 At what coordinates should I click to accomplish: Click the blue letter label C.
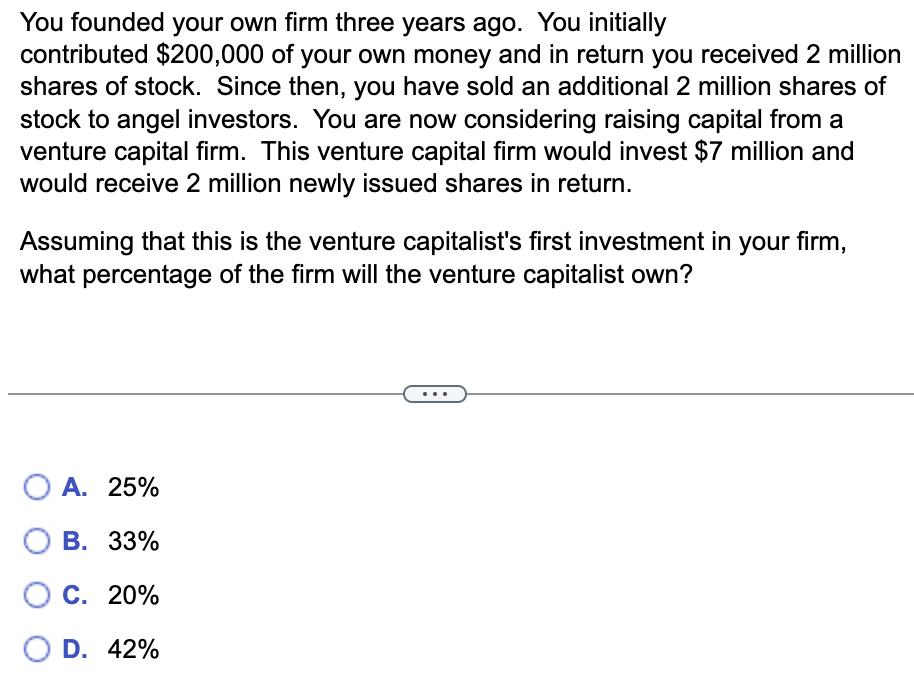click(75, 595)
